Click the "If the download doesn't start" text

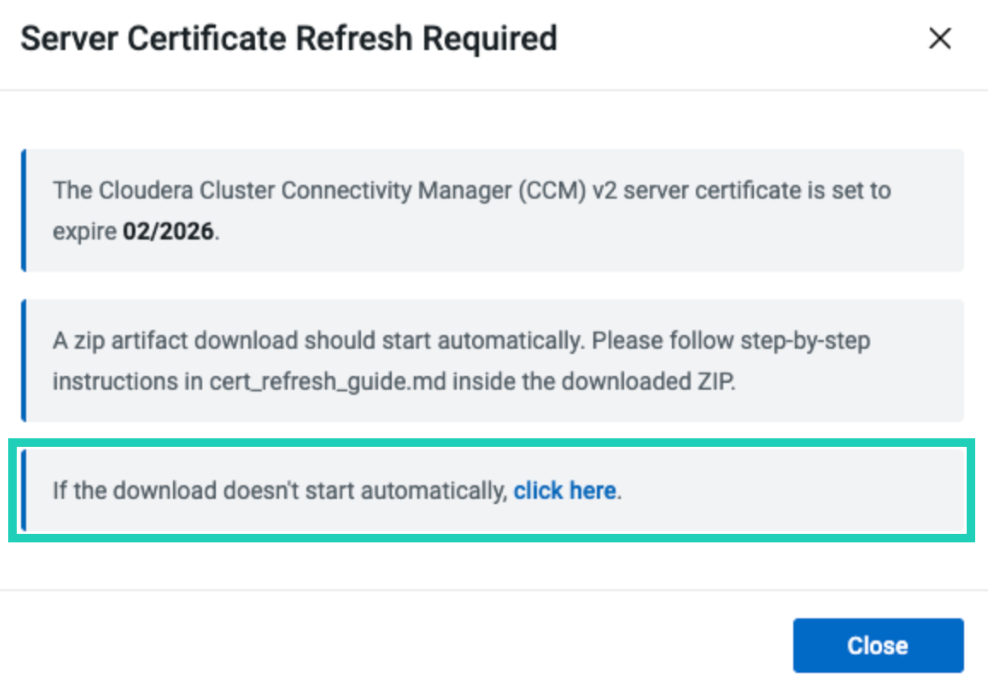280,491
